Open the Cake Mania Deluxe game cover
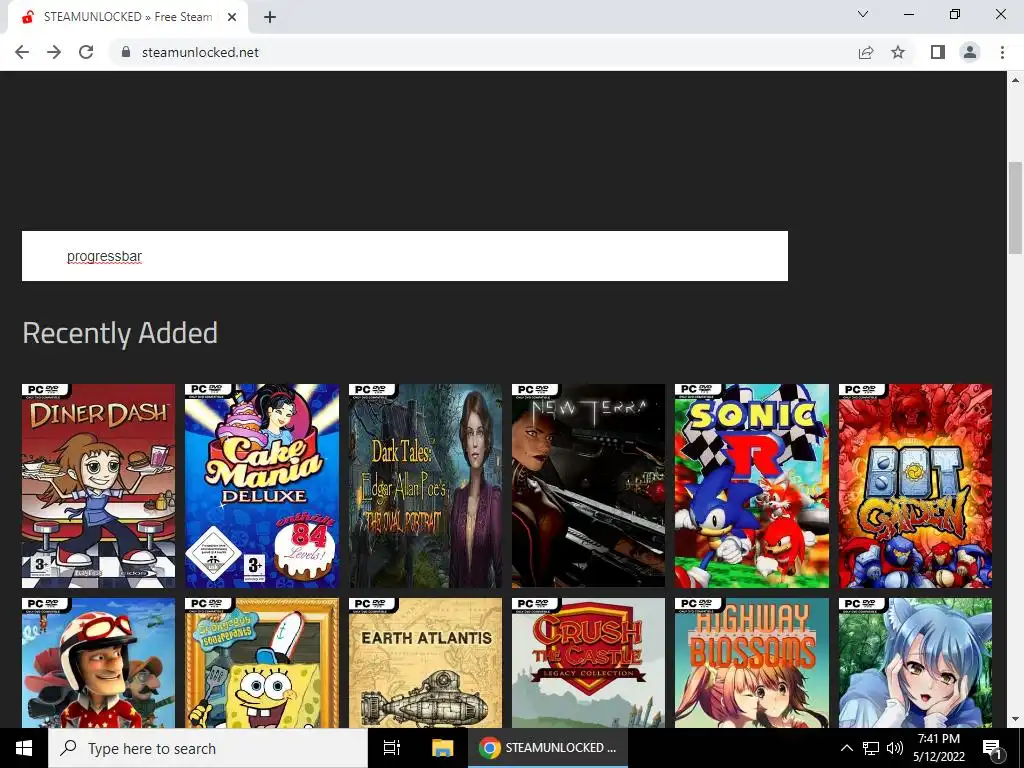Image resolution: width=1024 pixels, height=768 pixels. click(262, 486)
